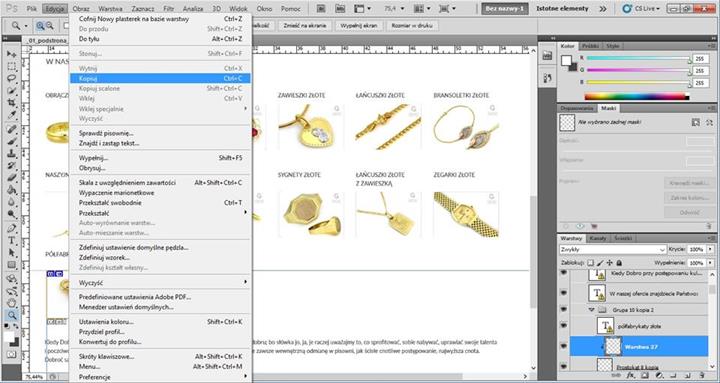
Task: Open the blending mode dropdown Zwykły
Action: click(x=613, y=249)
